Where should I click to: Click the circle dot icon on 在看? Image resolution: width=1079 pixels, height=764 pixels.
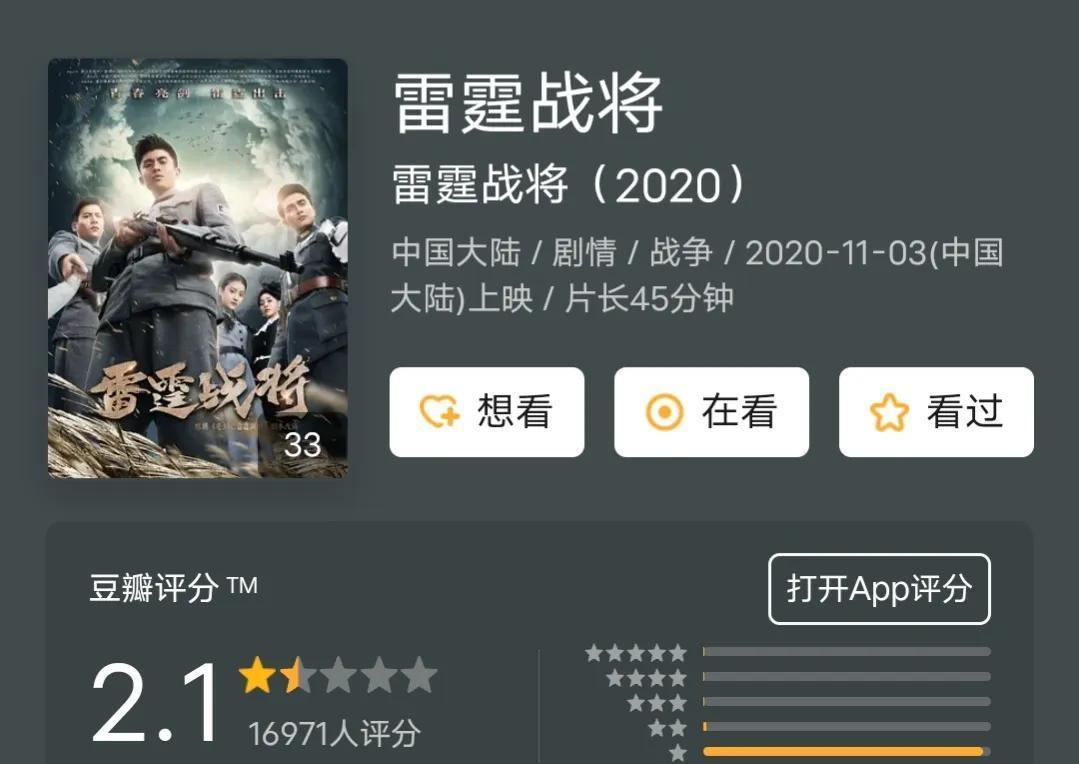click(665, 412)
